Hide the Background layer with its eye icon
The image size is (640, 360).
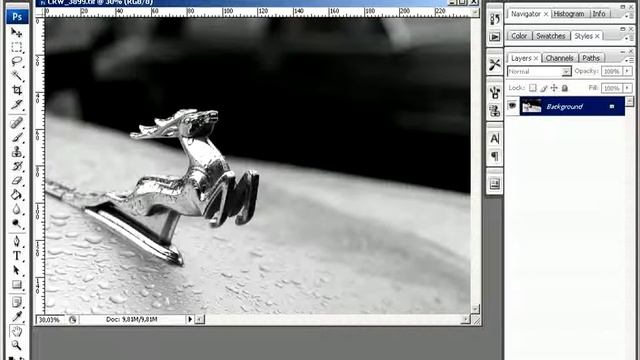(x=512, y=106)
